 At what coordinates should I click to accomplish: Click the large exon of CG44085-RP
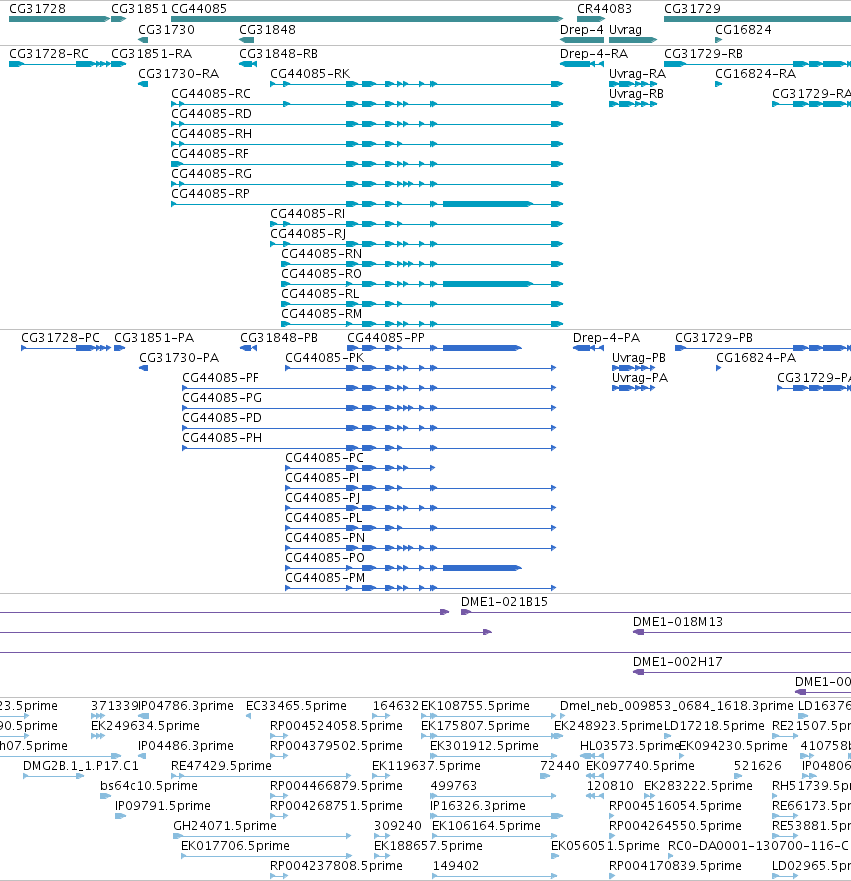tap(488, 204)
